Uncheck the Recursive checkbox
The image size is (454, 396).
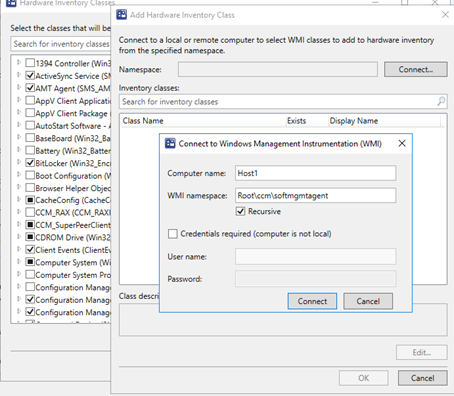click(240, 211)
